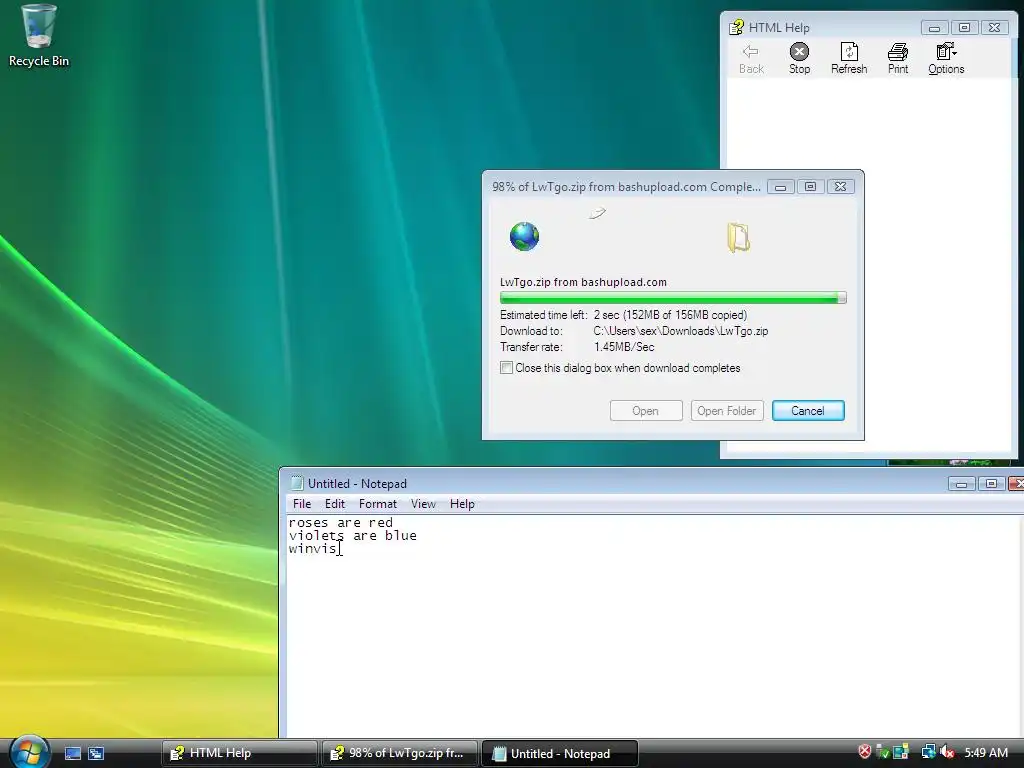Click the green download progress bar
Screen dimensions: 1024x768
pos(673,298)
